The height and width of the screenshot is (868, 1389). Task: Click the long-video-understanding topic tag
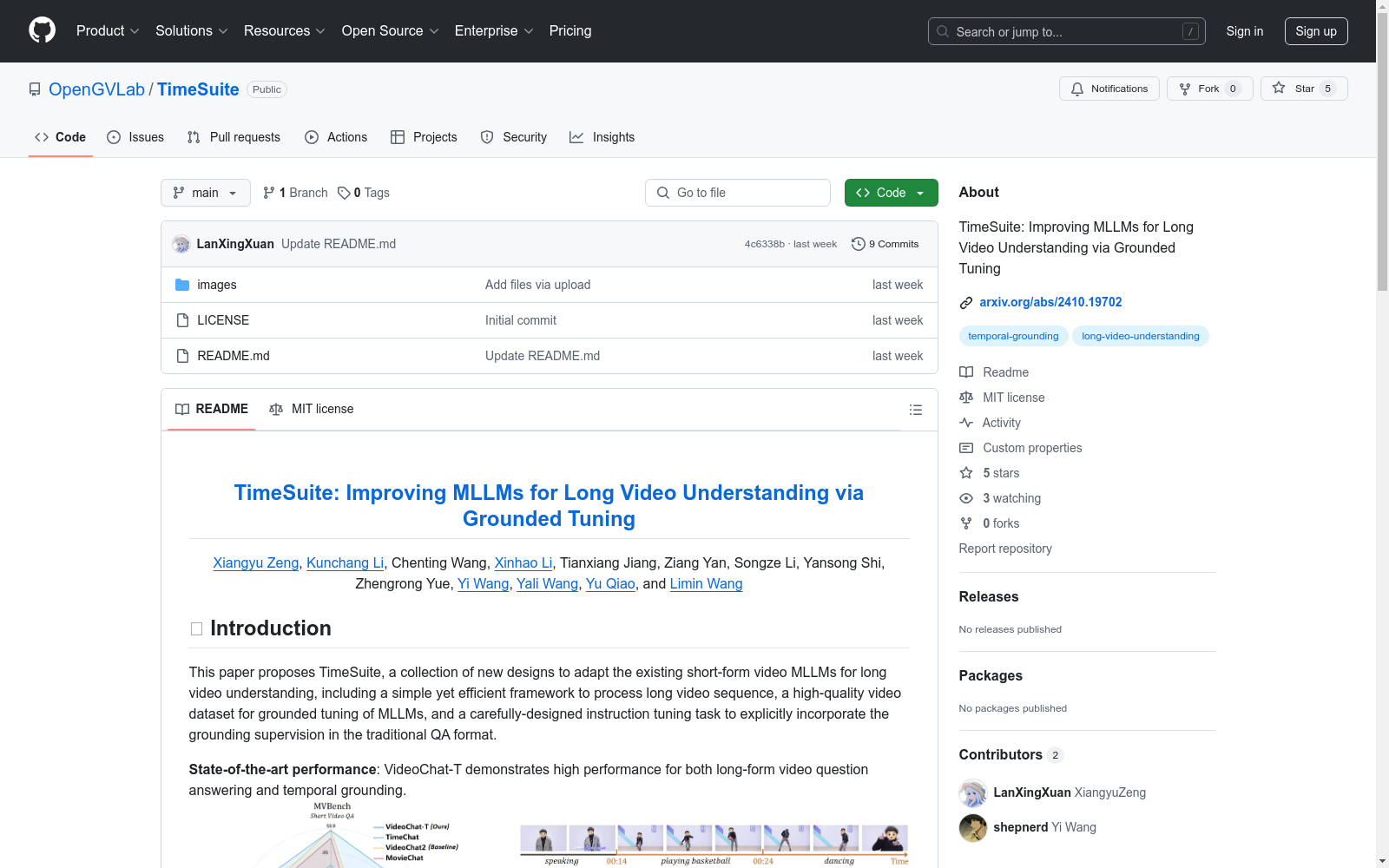(x=1141, y=336)
